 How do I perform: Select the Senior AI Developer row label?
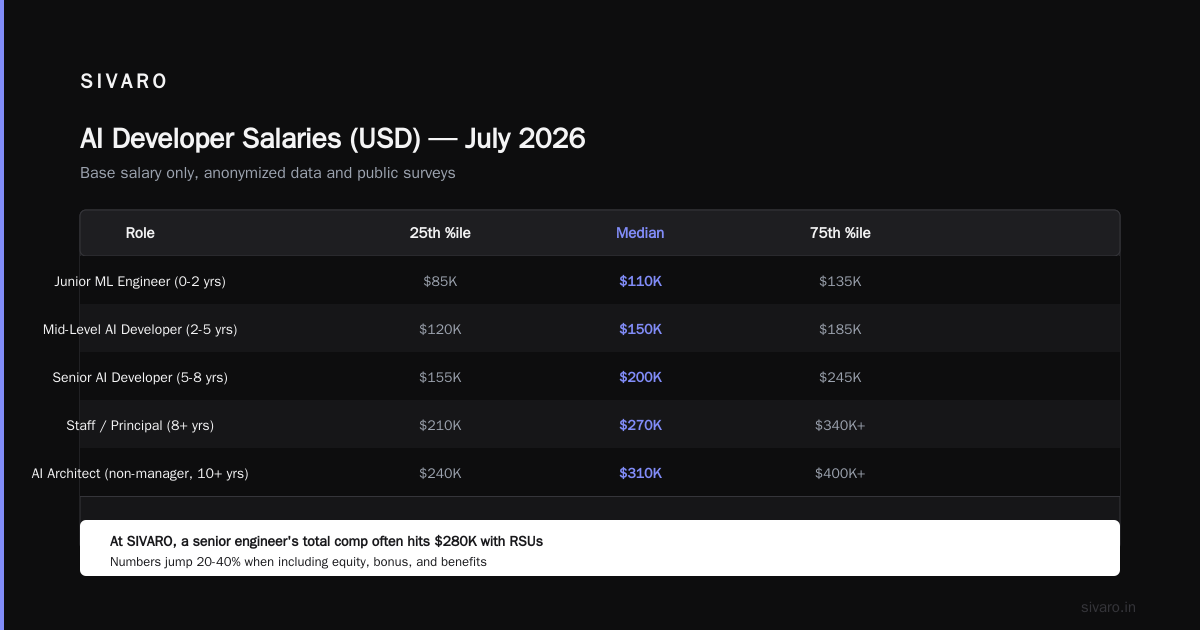tap(140, 377)
